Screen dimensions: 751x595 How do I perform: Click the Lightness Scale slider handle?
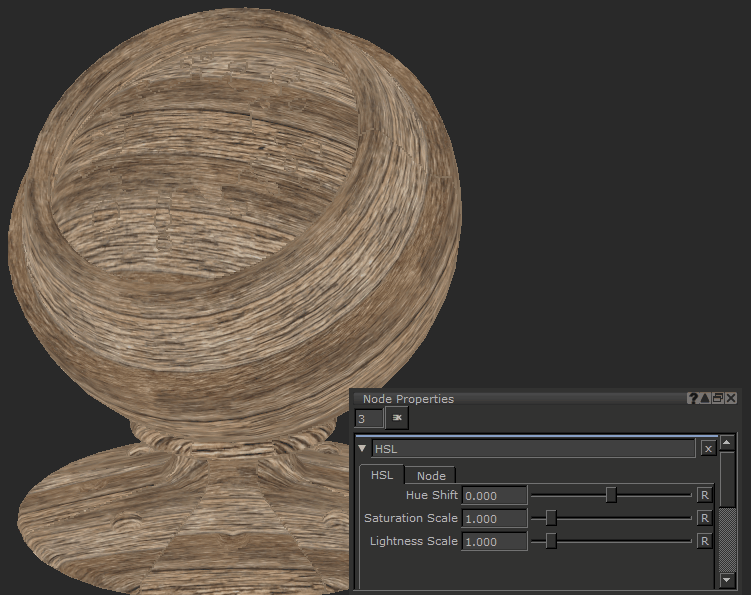pos(550,541)
